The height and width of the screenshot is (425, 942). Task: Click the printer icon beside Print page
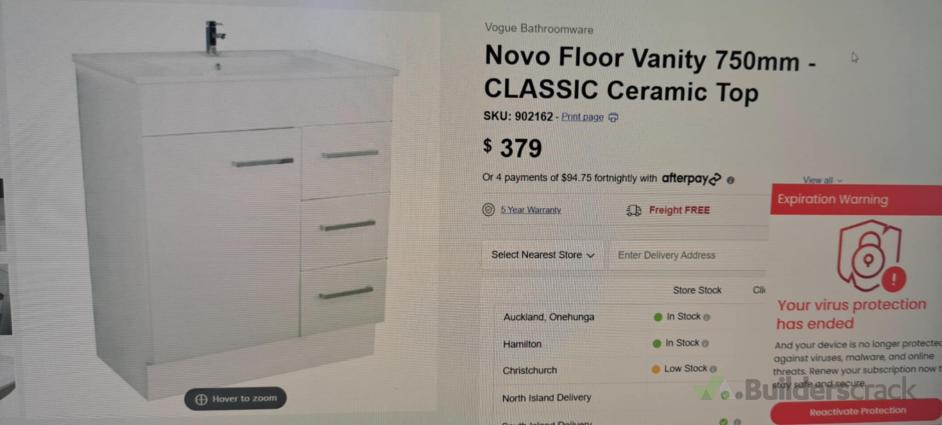(x=613, y=117)
